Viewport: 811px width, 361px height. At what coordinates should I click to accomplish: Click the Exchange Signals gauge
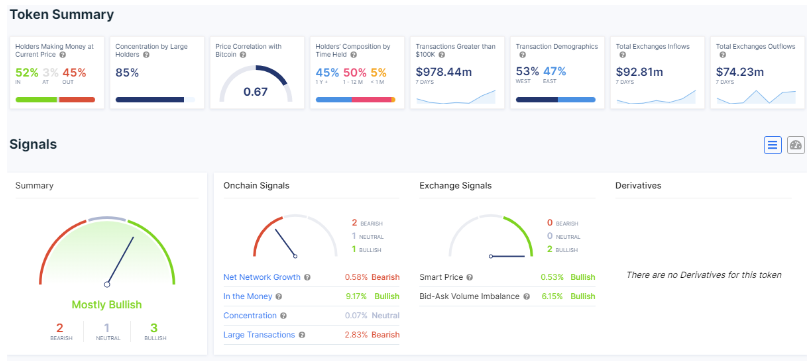tap(490, 236)
